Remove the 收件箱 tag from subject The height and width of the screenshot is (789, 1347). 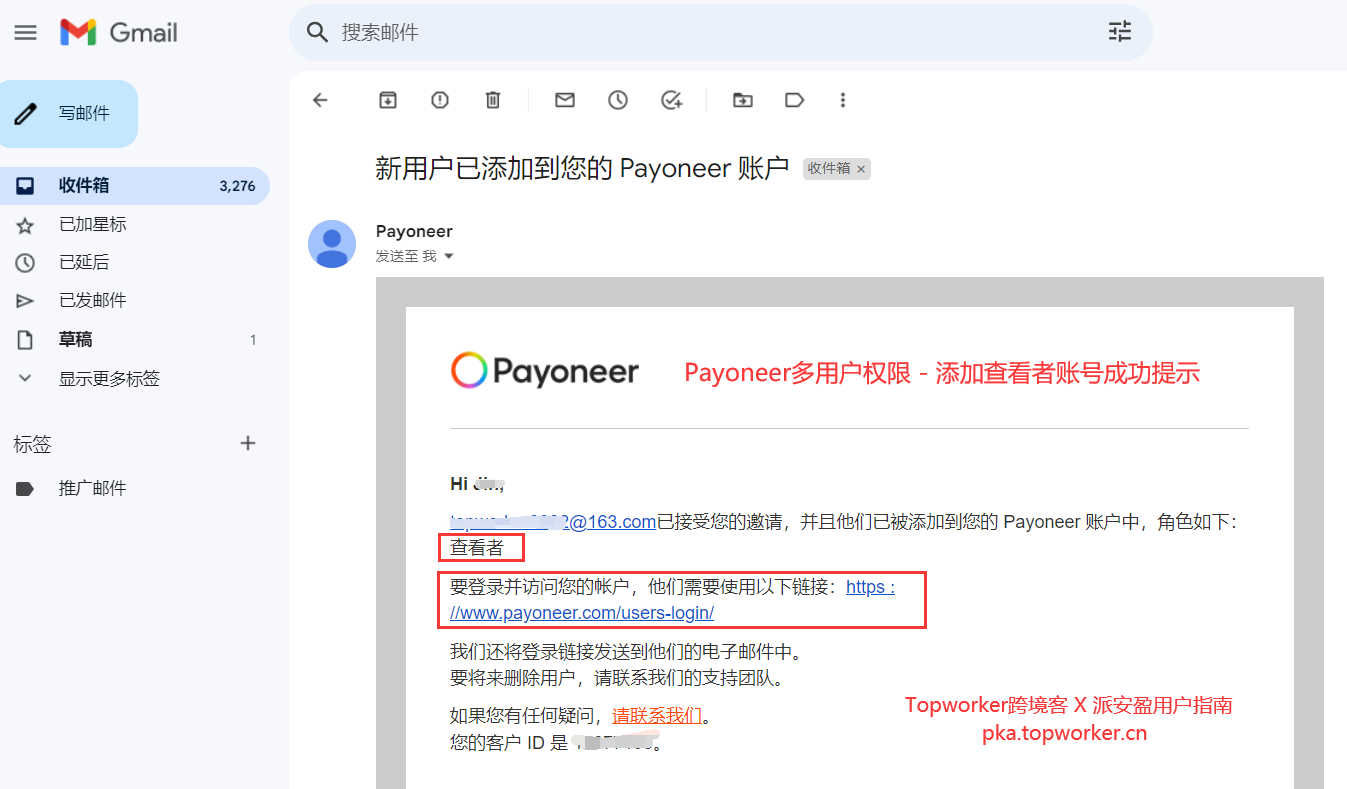click(861, 169)
